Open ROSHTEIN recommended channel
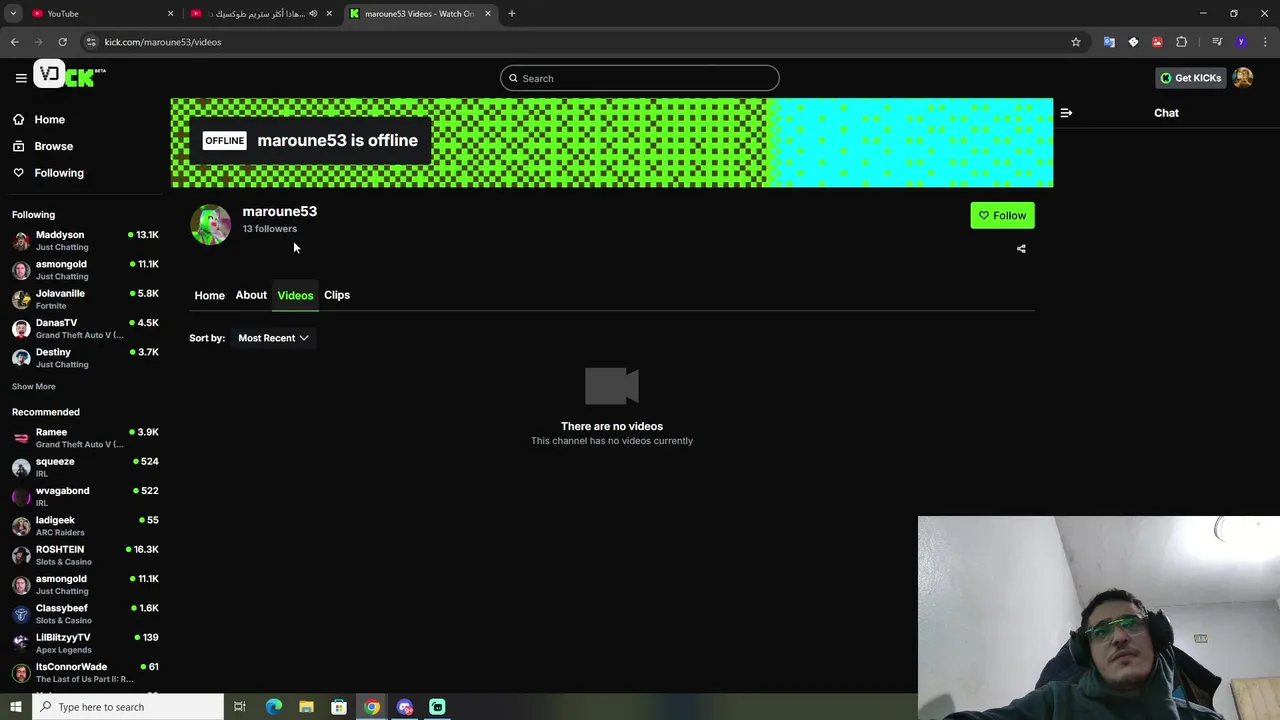This screenshot has width=1280, height=720. pos(85,555)
